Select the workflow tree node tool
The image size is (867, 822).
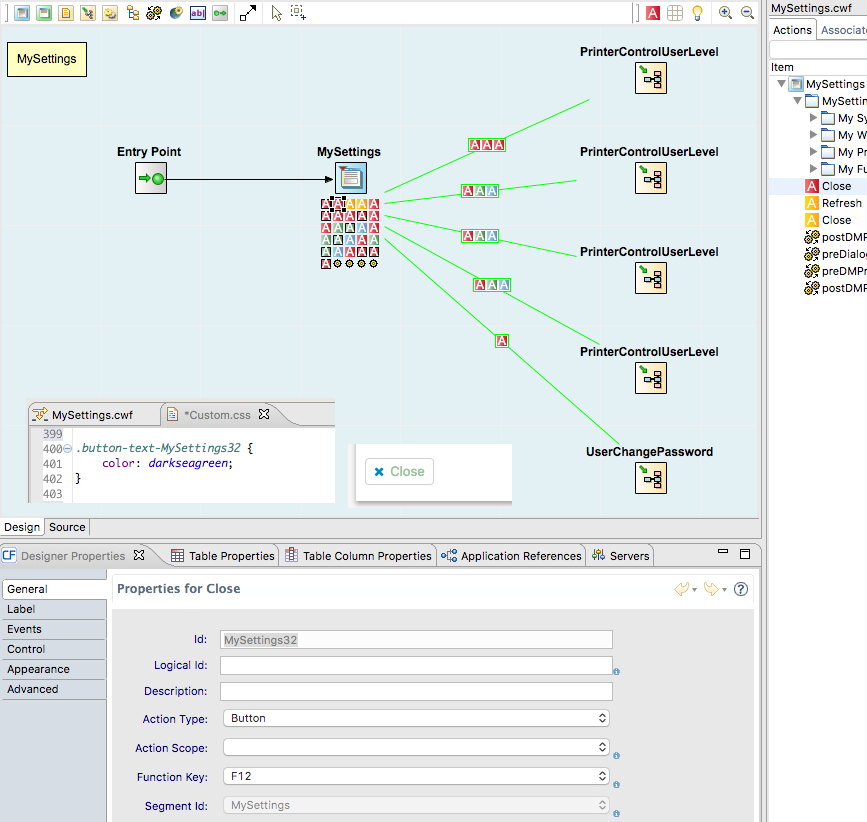[x=88, y=13]
